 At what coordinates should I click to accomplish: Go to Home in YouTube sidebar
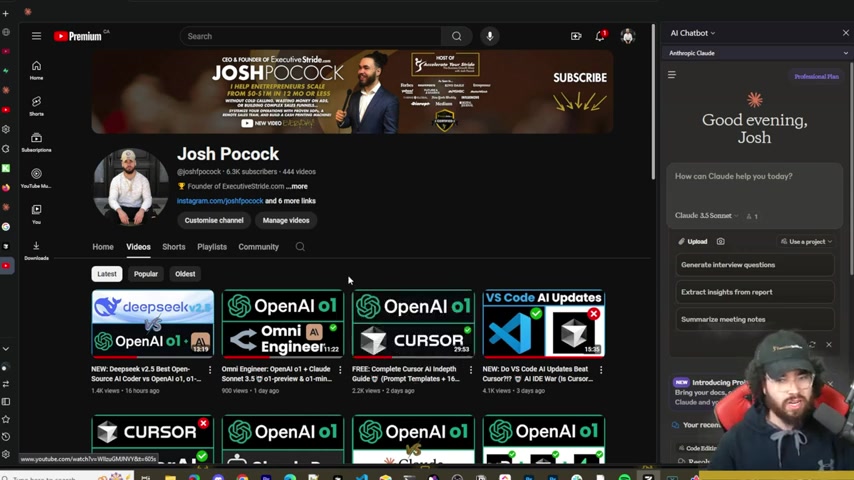point(36,70)
